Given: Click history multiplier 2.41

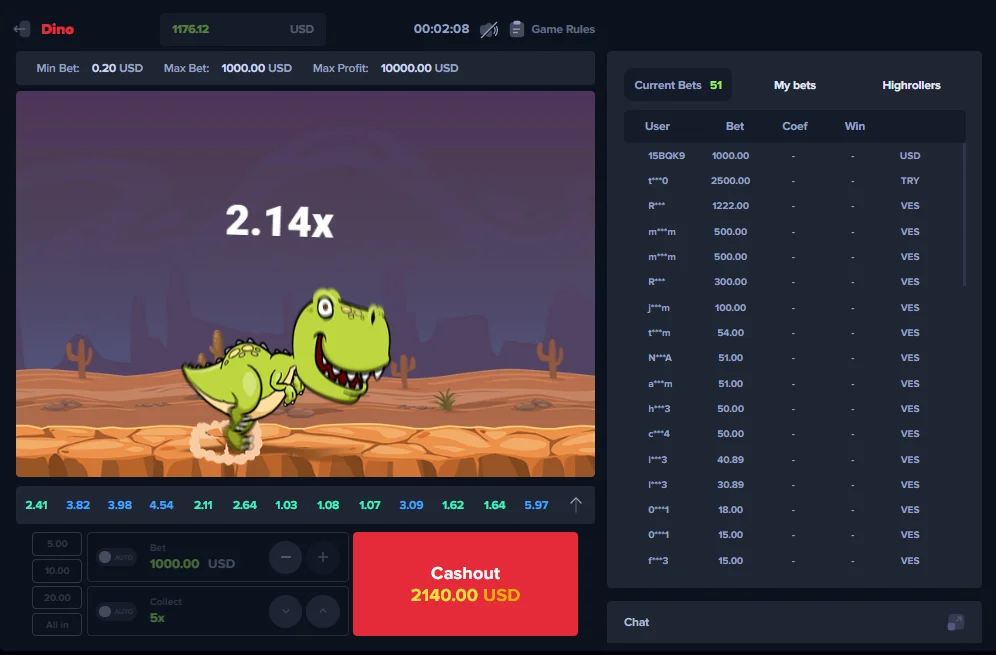Looking at the screenshot, I should pyautogui.click(x=36, y=505).
